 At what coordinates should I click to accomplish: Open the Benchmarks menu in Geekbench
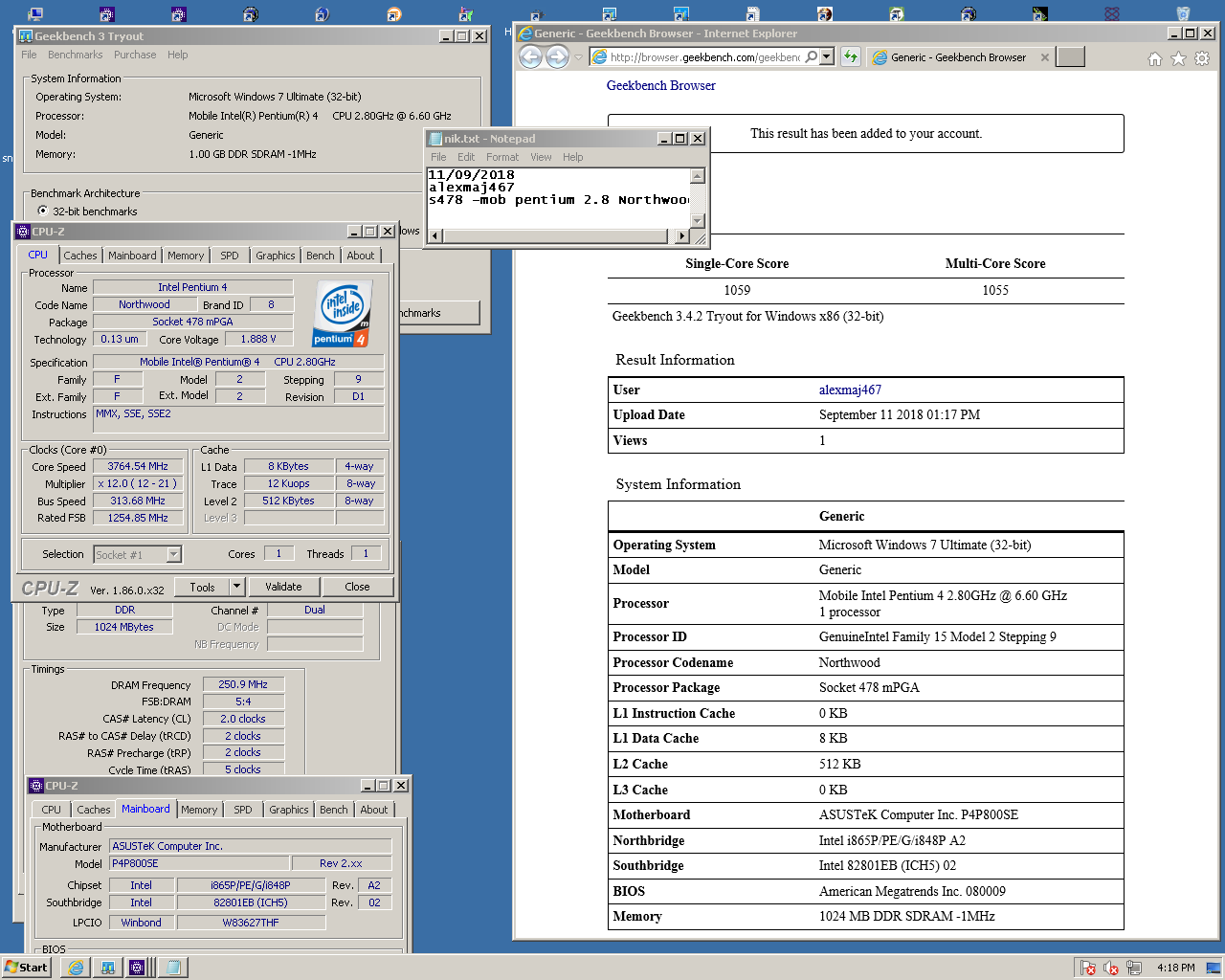(76, 55)
